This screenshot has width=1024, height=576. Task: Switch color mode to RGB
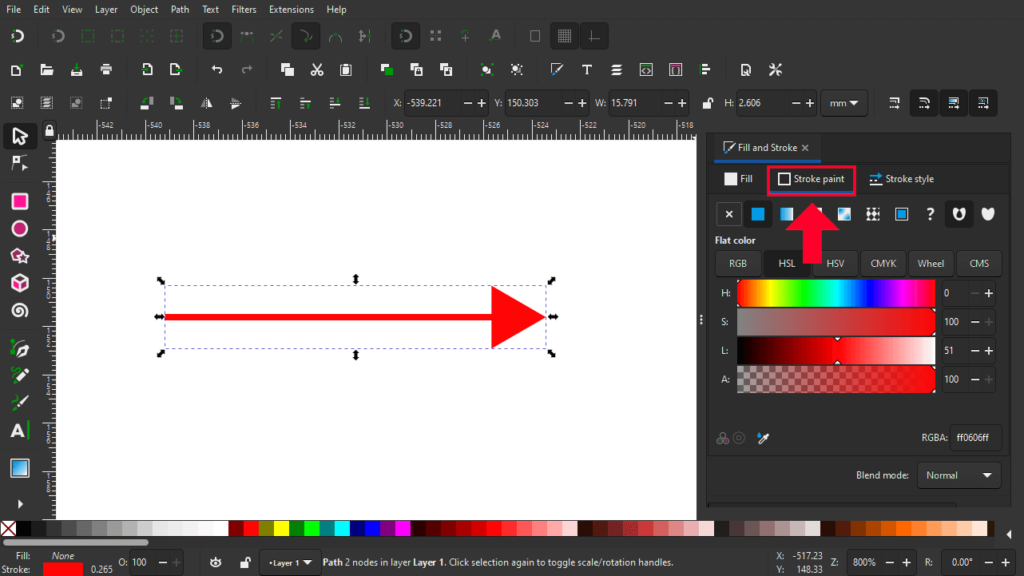tap(738, 264)
